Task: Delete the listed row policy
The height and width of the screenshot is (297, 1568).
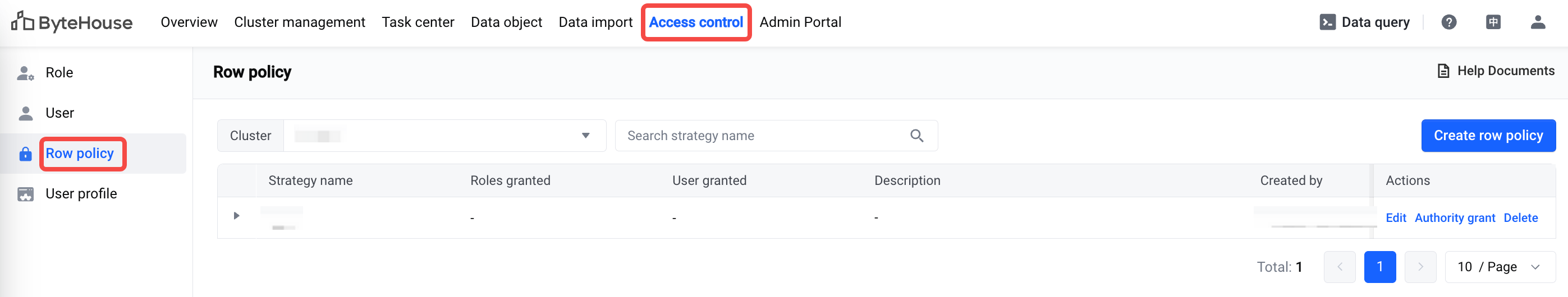Action: [x=1520, y=218]
